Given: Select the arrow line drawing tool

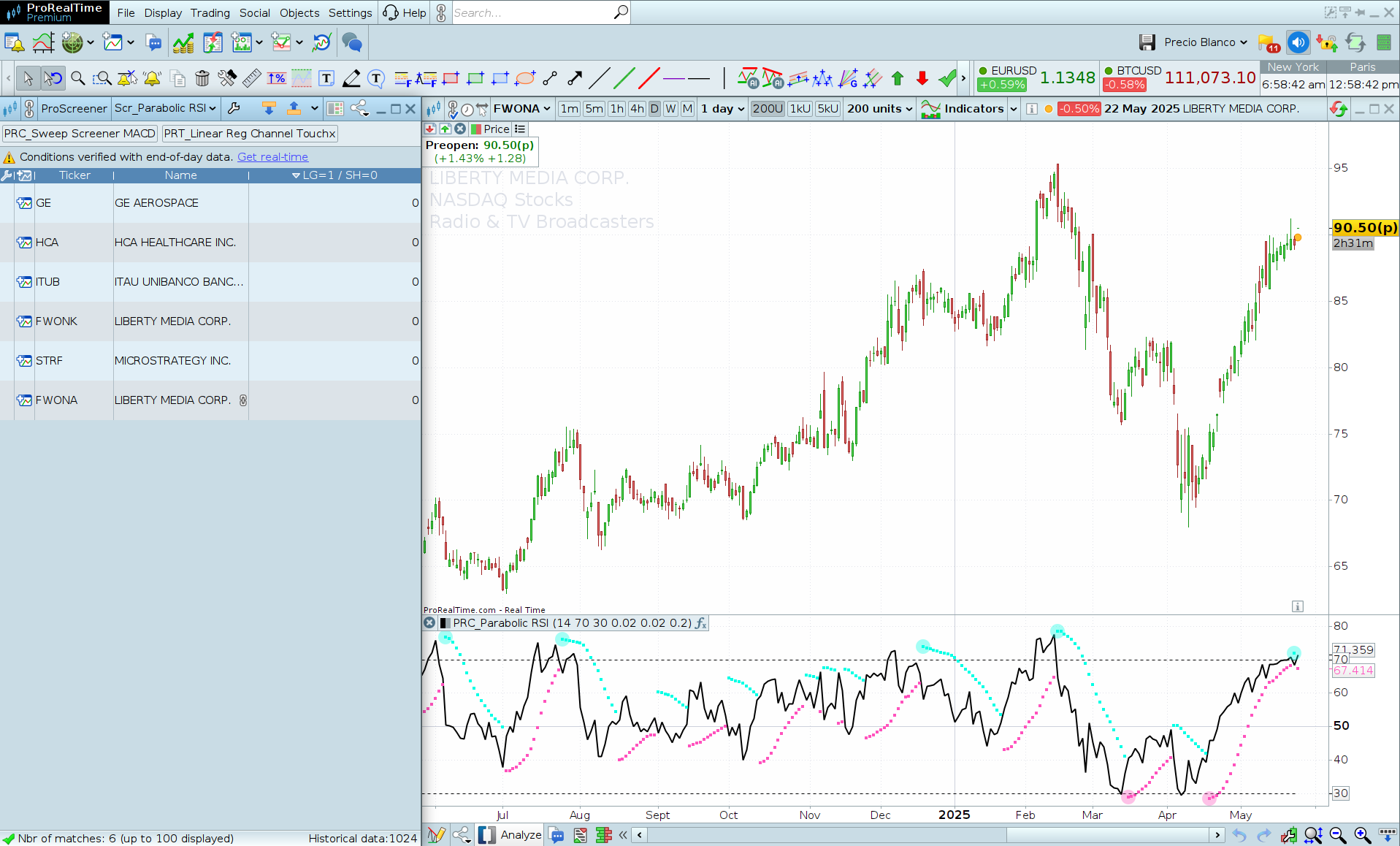Looking at the screenshot, I should click(575, 78).
